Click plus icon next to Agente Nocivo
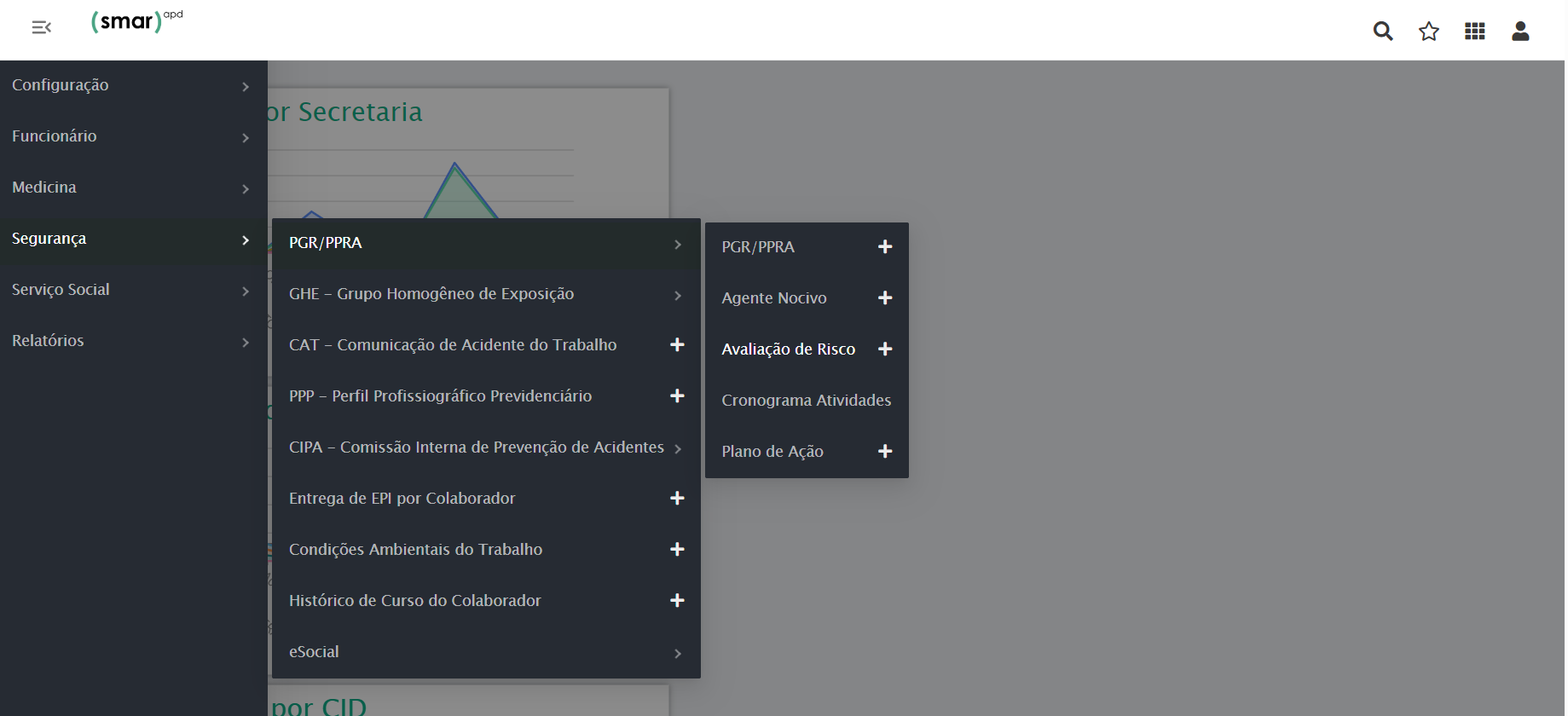1568x716 pixels. [x=885, y=297]
